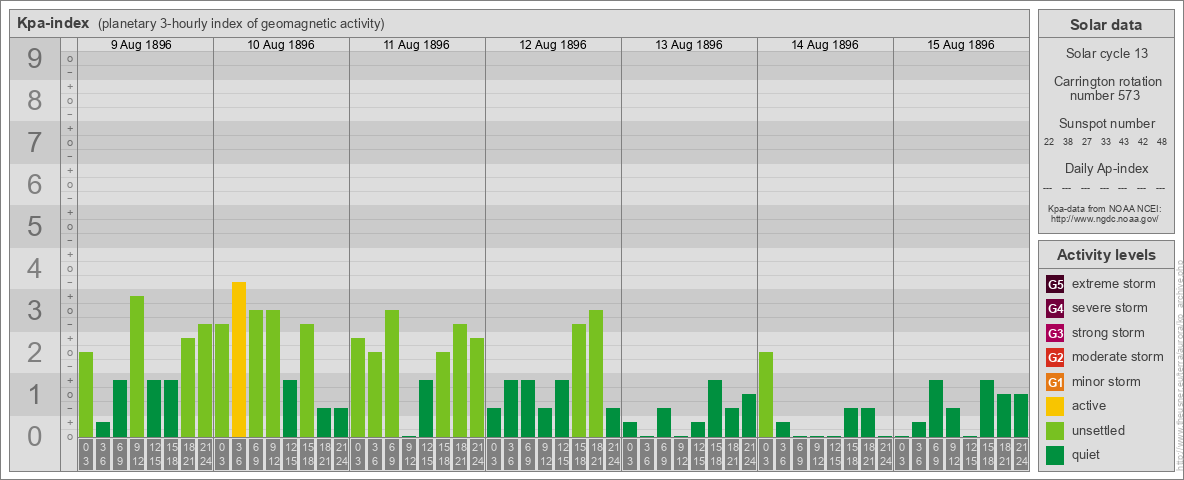Viewport: 1184px width, 480px height.
Task: Click the 13 Aug 1896 date header
Action: pos(689,45)
